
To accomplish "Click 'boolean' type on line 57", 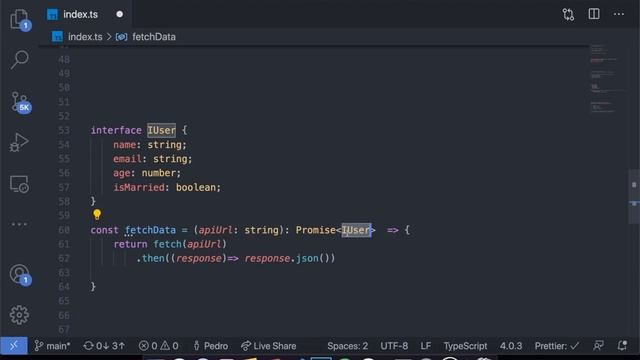I will 196,187.
